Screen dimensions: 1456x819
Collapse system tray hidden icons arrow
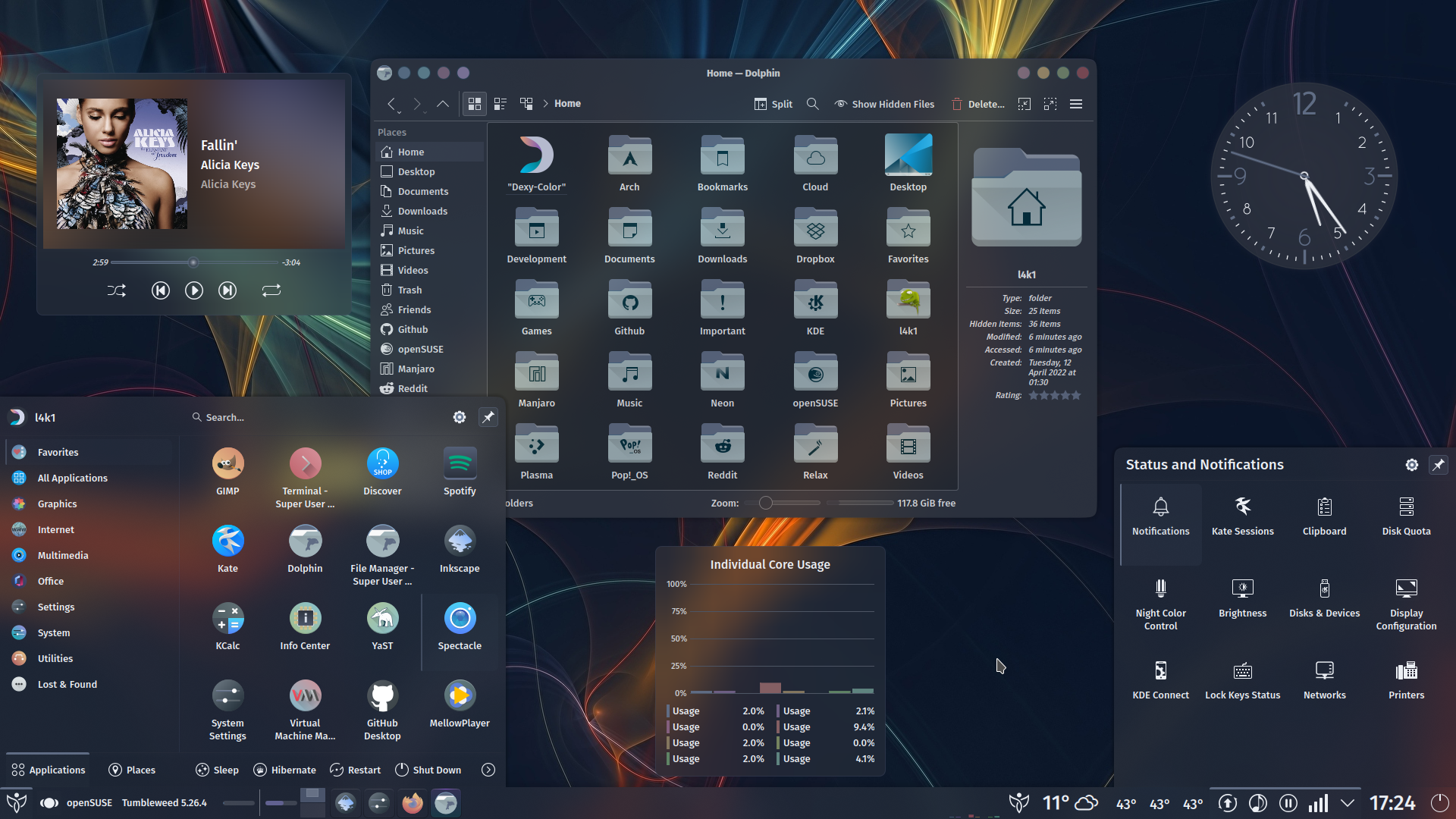(x=1347, y=802)
